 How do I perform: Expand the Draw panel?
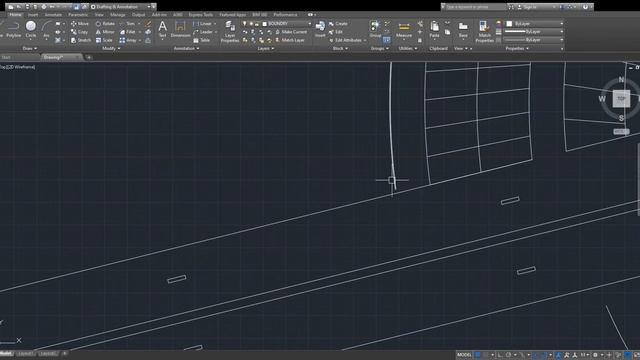pyautogui.click(x=29, y=48)
